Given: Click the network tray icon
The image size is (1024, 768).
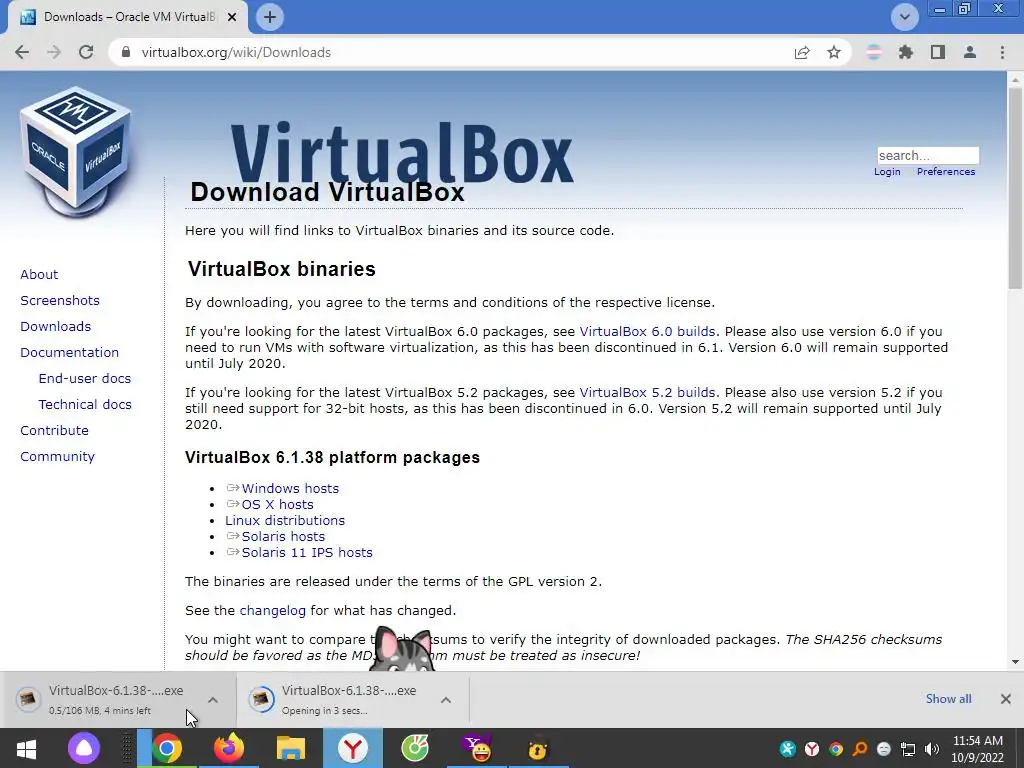Looking at the screenshot, I should click(908, 749).
